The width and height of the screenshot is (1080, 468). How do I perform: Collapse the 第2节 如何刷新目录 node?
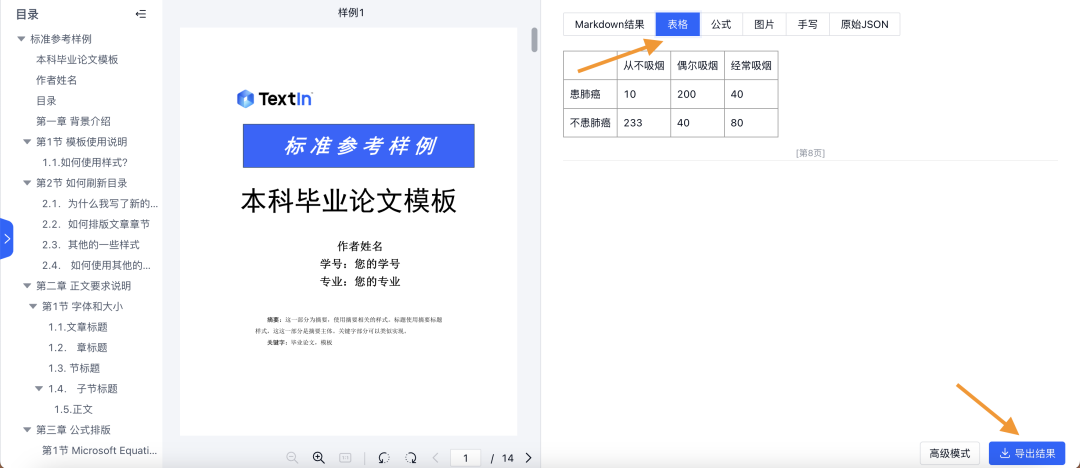[28, 183]
